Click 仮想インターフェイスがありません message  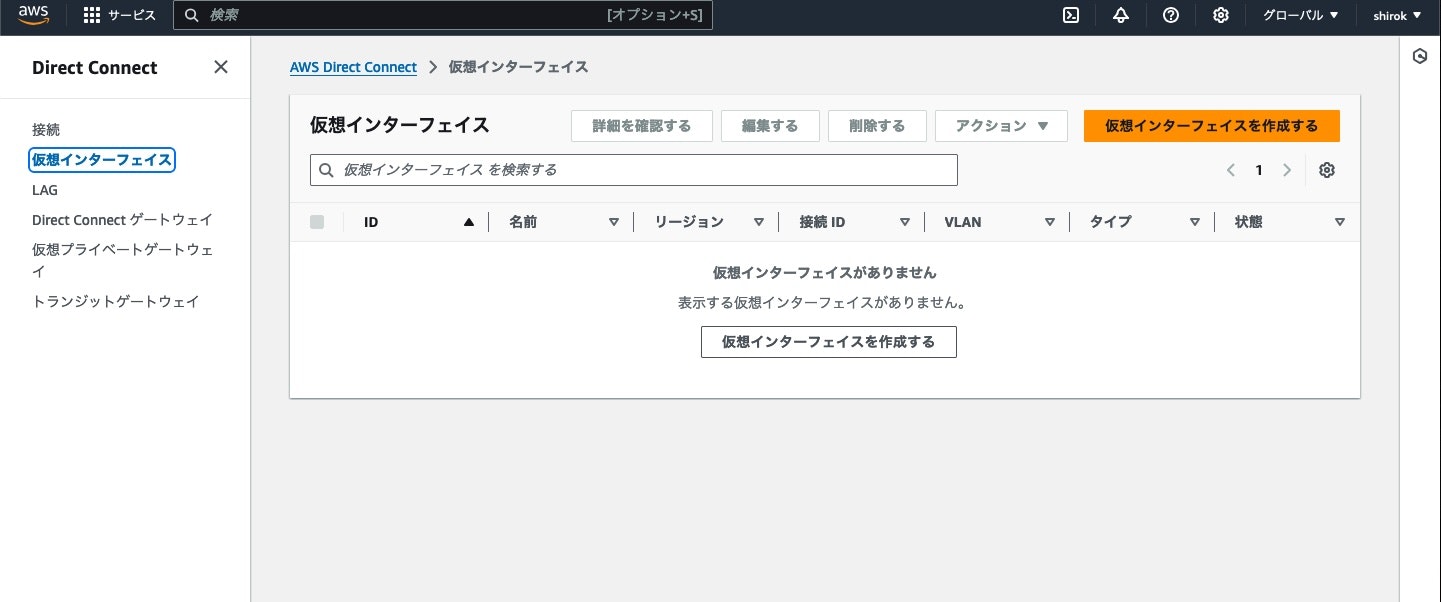point(825,272)
